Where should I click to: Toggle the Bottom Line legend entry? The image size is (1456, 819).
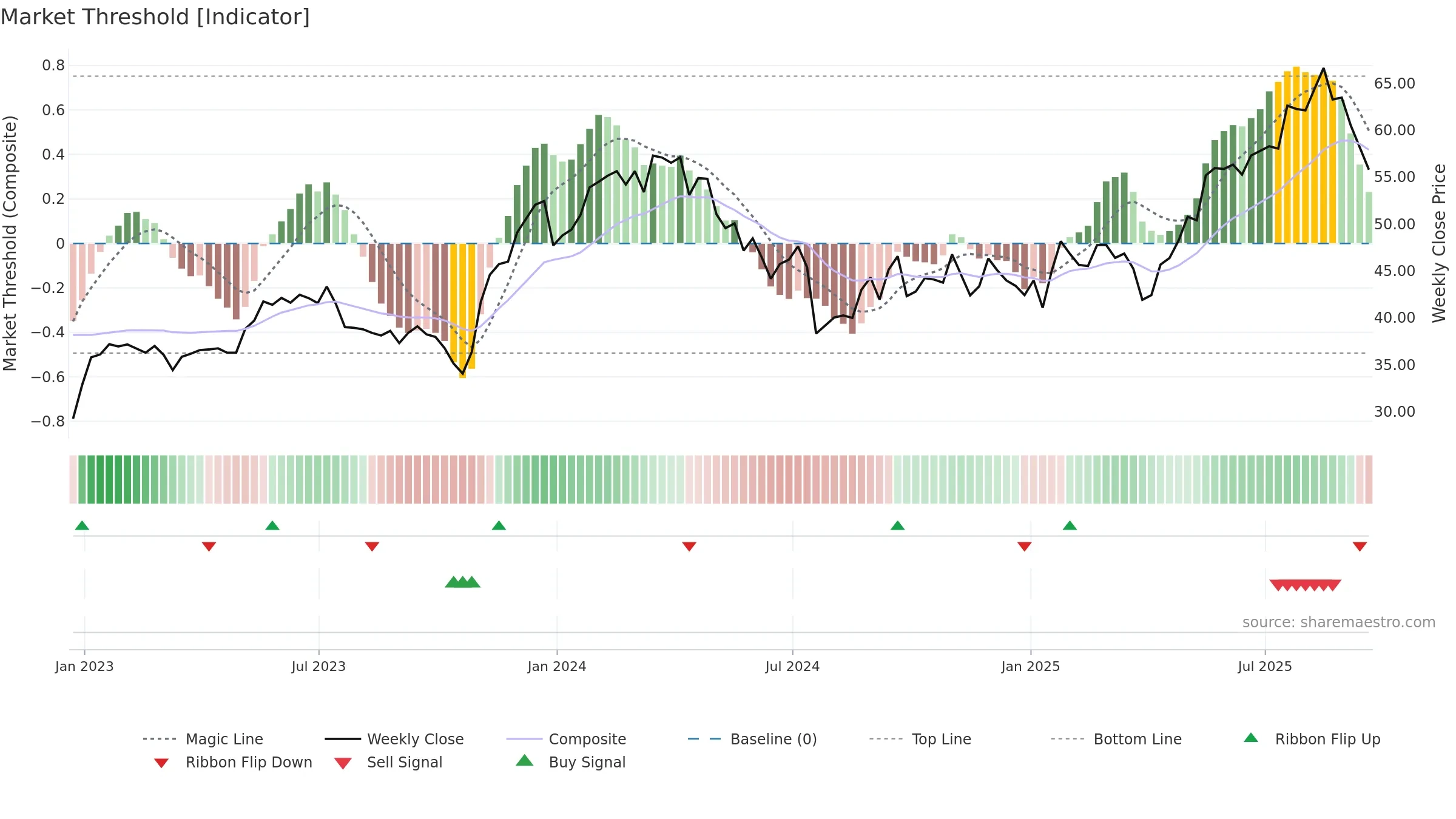1116,739
